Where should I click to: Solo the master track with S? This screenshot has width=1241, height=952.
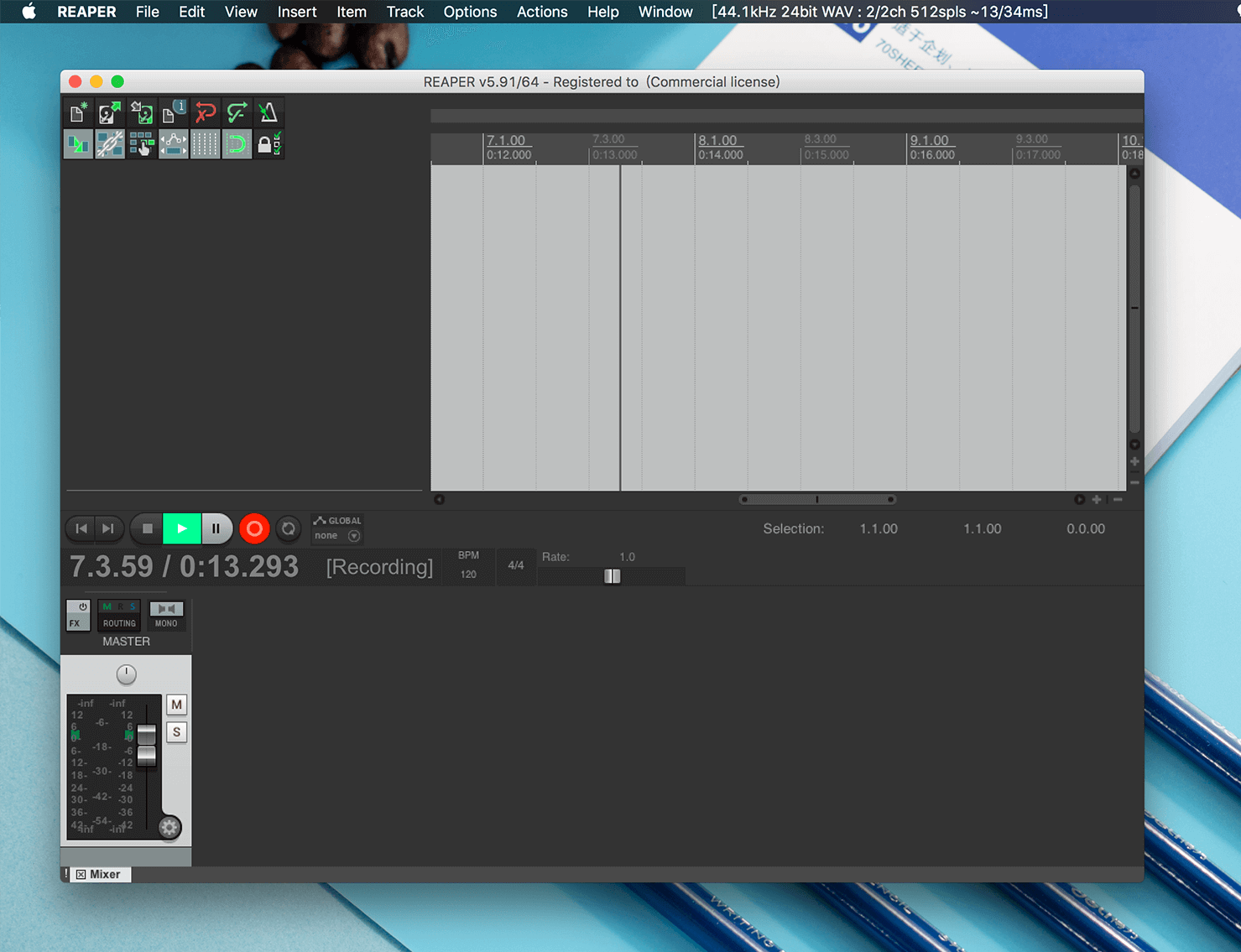pyautogui.click(x=176, y=732)
